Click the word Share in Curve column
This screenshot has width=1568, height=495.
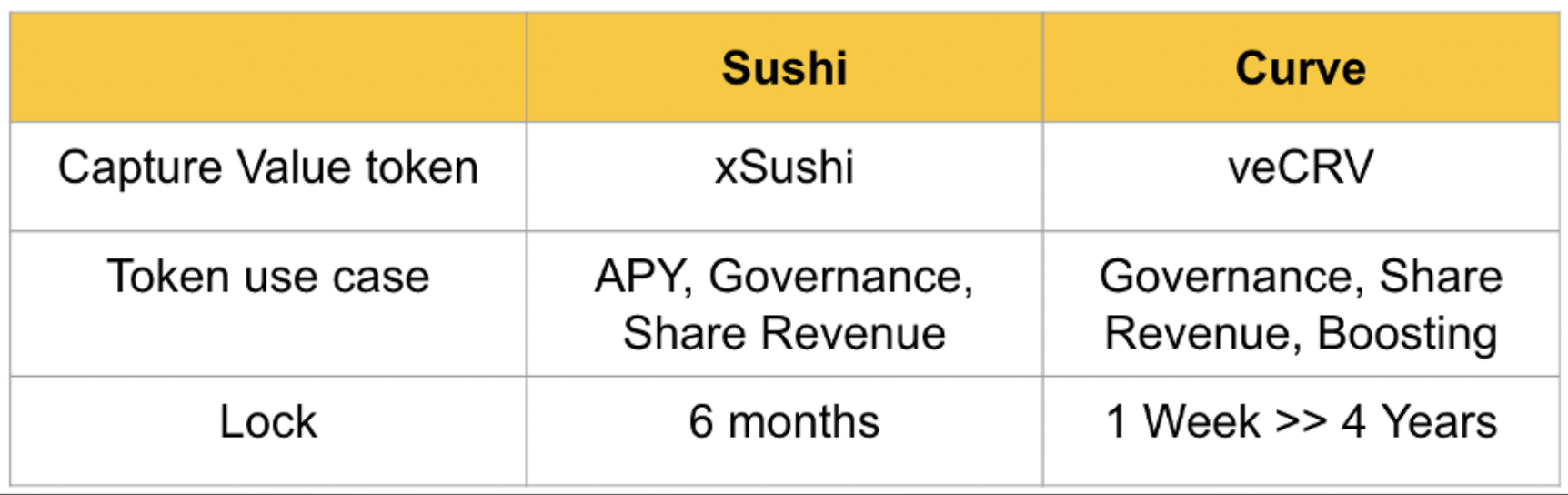[x=1441, y=277]
